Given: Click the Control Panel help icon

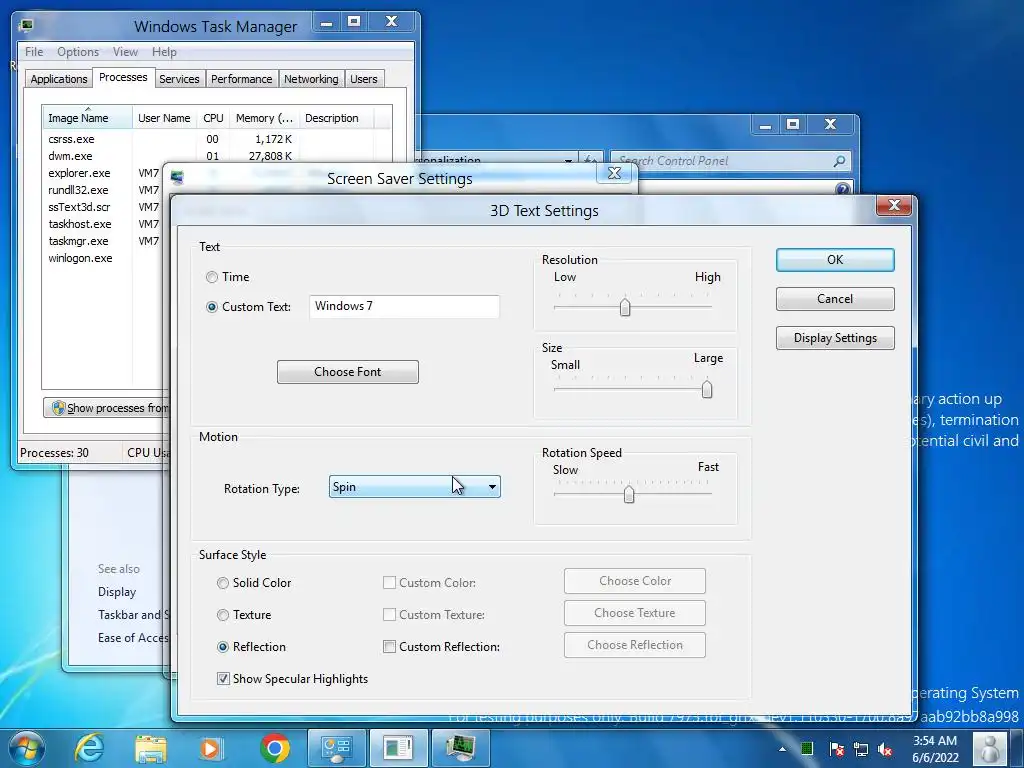Looking at the screenshot, I should click(843, 189).
